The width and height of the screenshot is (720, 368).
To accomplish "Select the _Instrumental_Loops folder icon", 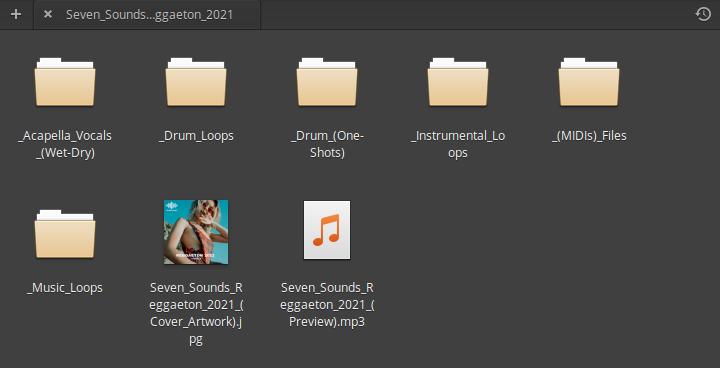I will [x=458, y=82].
